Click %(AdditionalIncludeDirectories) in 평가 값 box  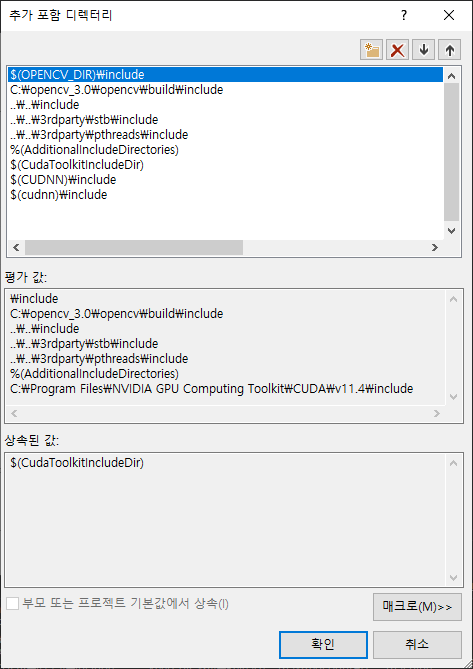(94, 374)
